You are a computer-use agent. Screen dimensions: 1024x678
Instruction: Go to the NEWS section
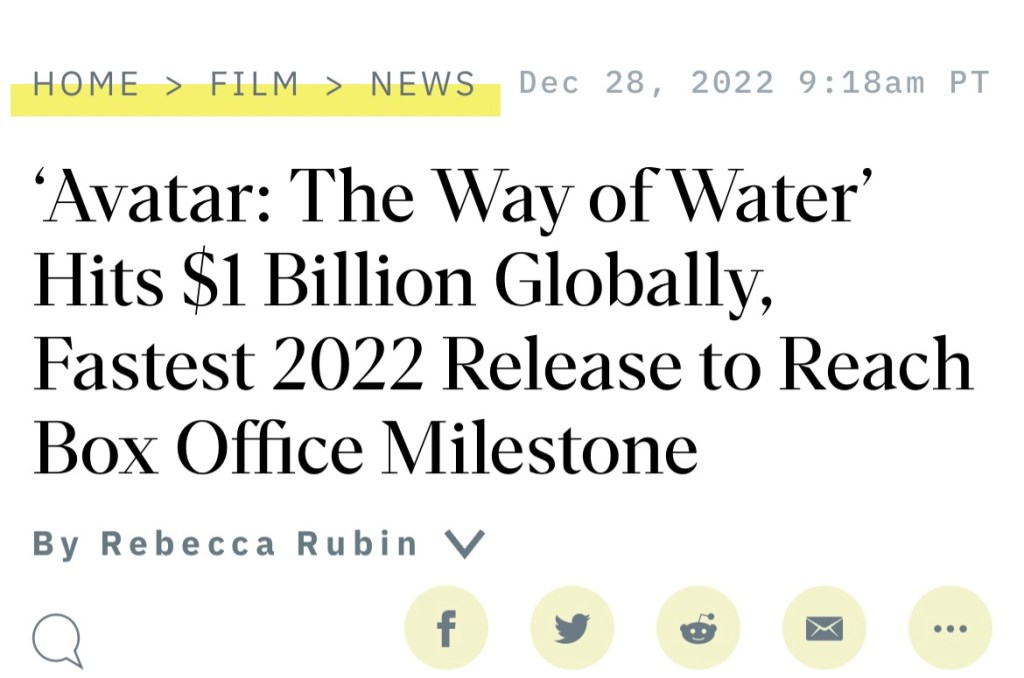(423, 84)
